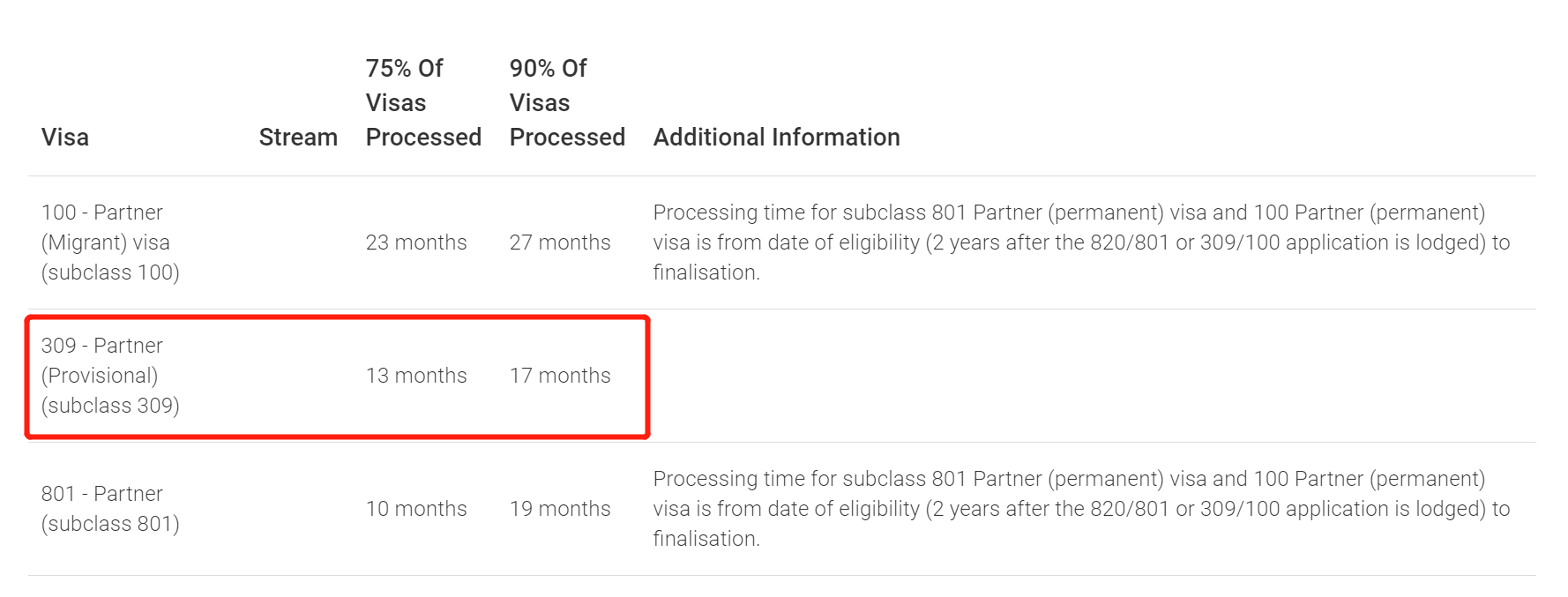The height and width of the screenshot is (597, 1568).
Task: Click the 23 months value
Action: tap(416, 243)
